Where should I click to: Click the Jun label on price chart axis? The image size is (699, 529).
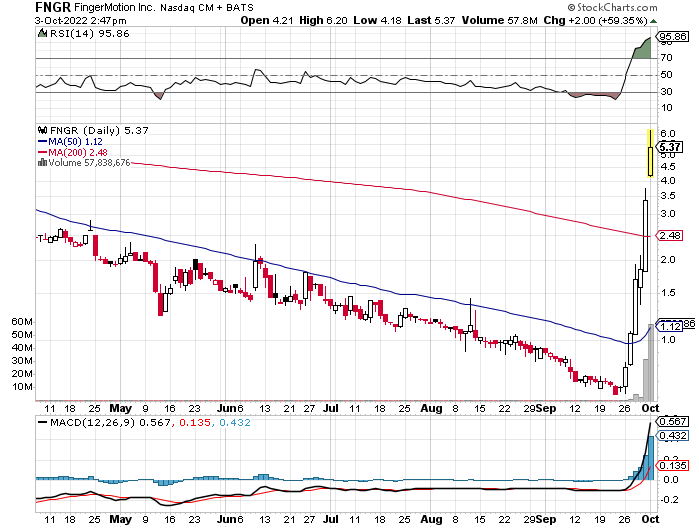point(227,408)
